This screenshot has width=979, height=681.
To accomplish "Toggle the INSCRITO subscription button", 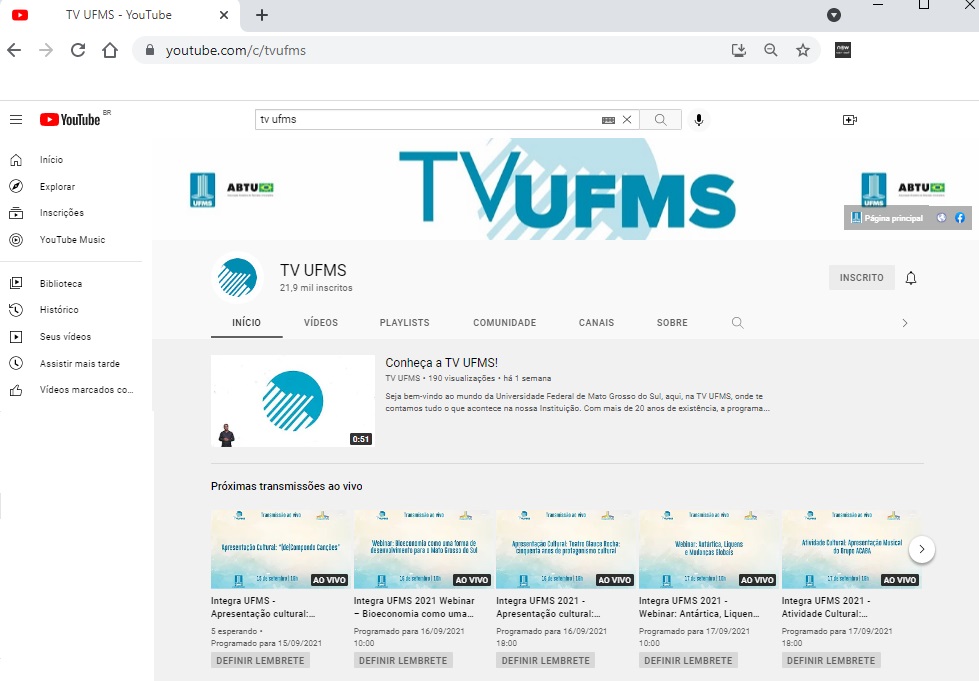I will [x=861, y=278].
